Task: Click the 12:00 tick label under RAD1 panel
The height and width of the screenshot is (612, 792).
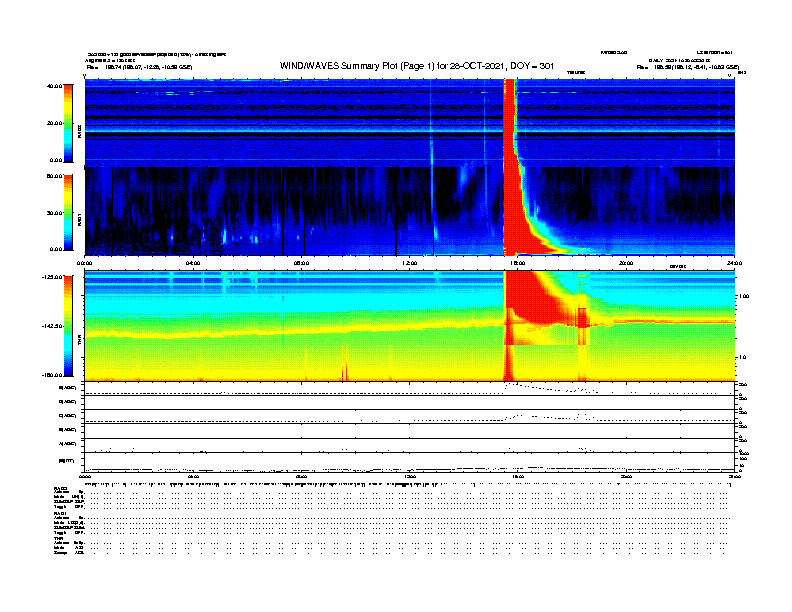Action: (x=410, y=263)
